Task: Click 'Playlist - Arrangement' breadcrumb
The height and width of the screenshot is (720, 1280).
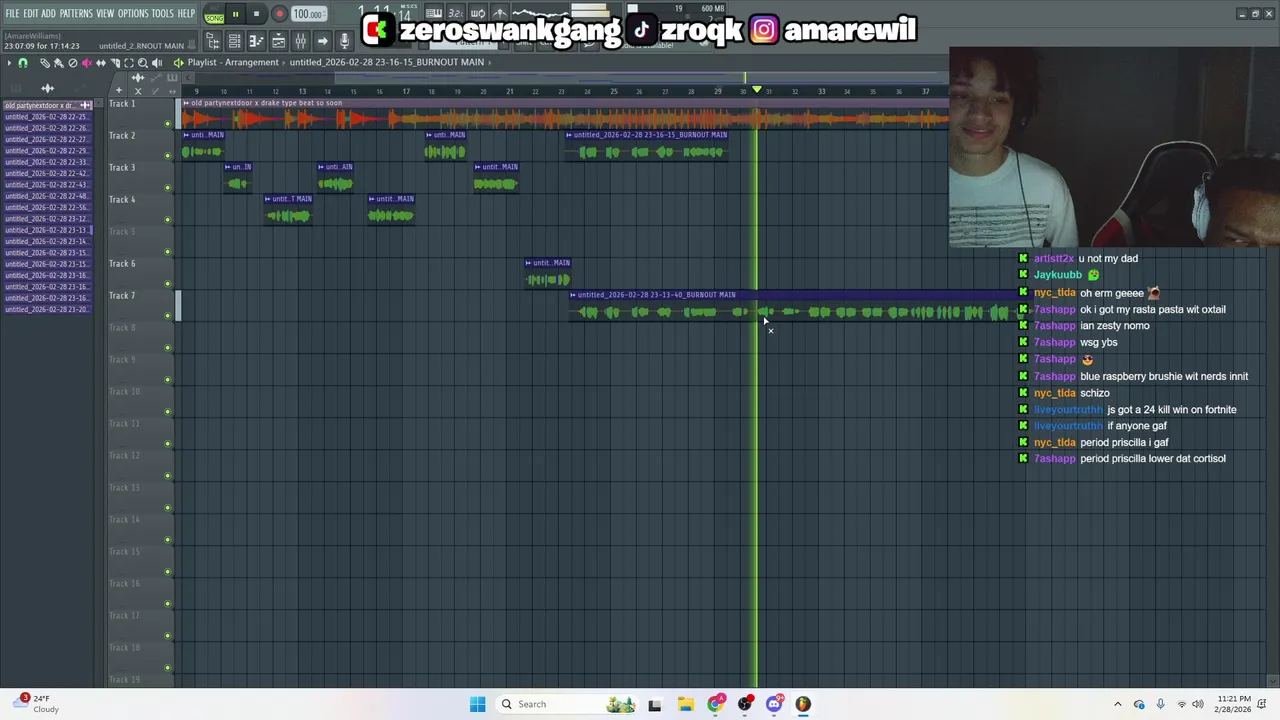Action: 232,62
